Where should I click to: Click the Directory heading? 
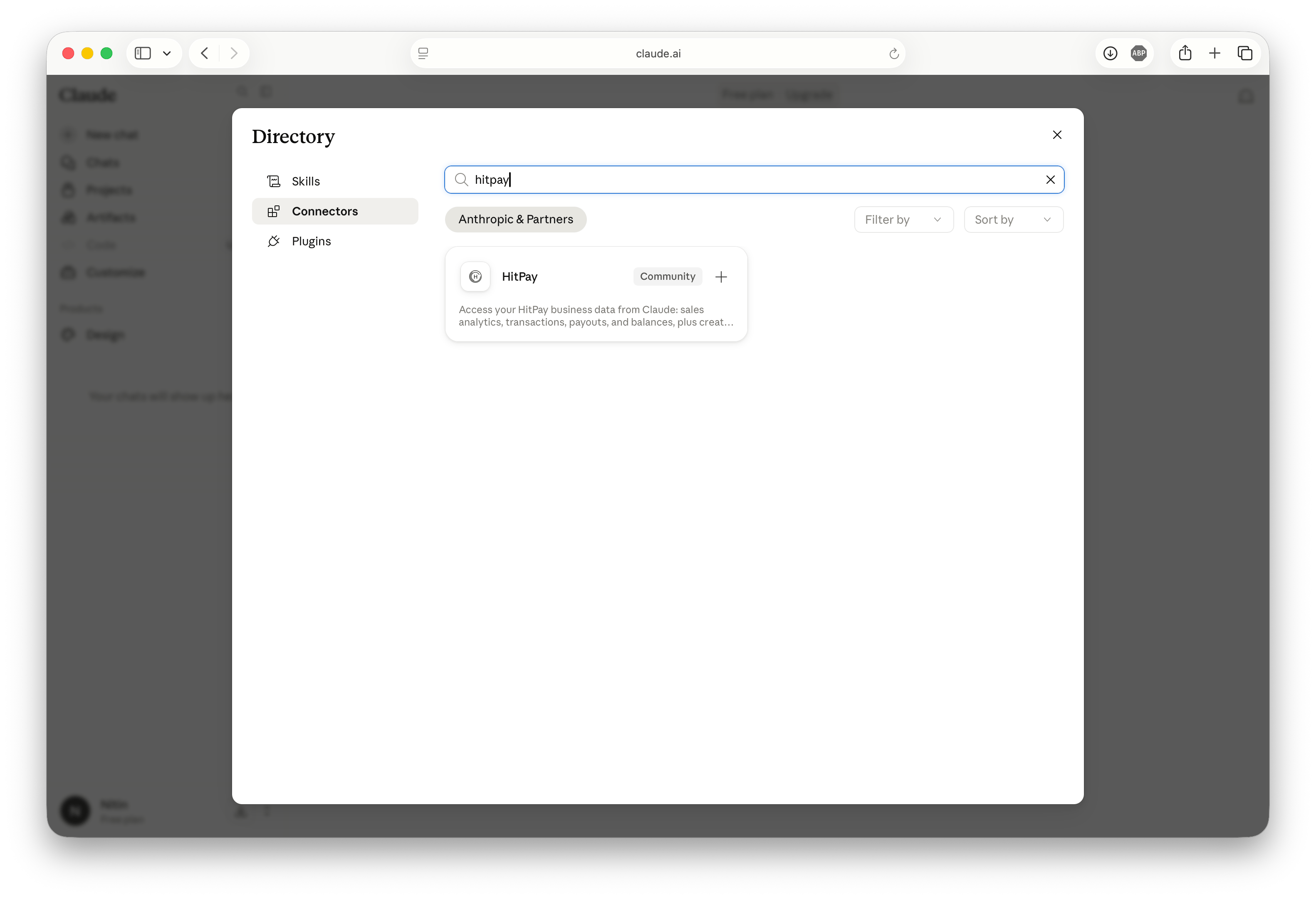pos(293,136)
